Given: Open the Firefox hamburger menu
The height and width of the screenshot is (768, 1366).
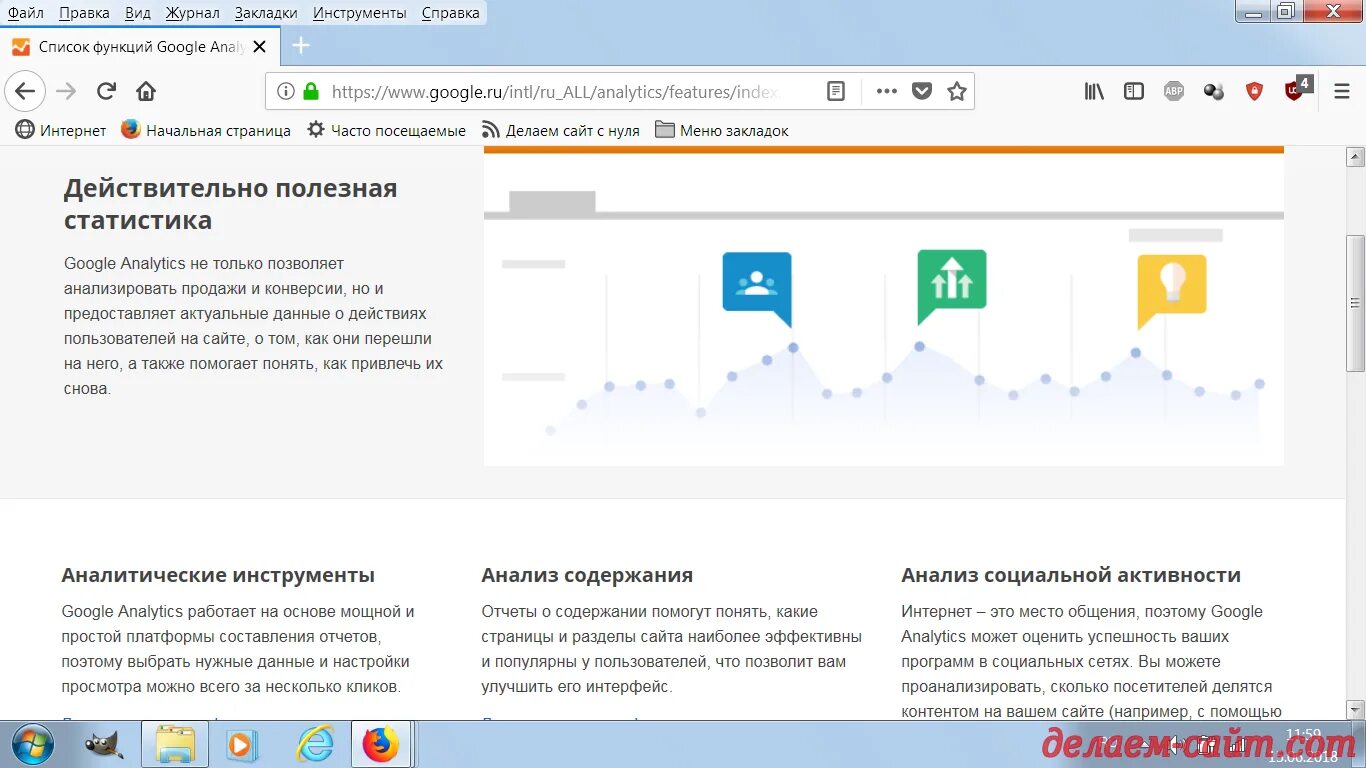Looking at the screenshot, I should tap(1342, 91).
